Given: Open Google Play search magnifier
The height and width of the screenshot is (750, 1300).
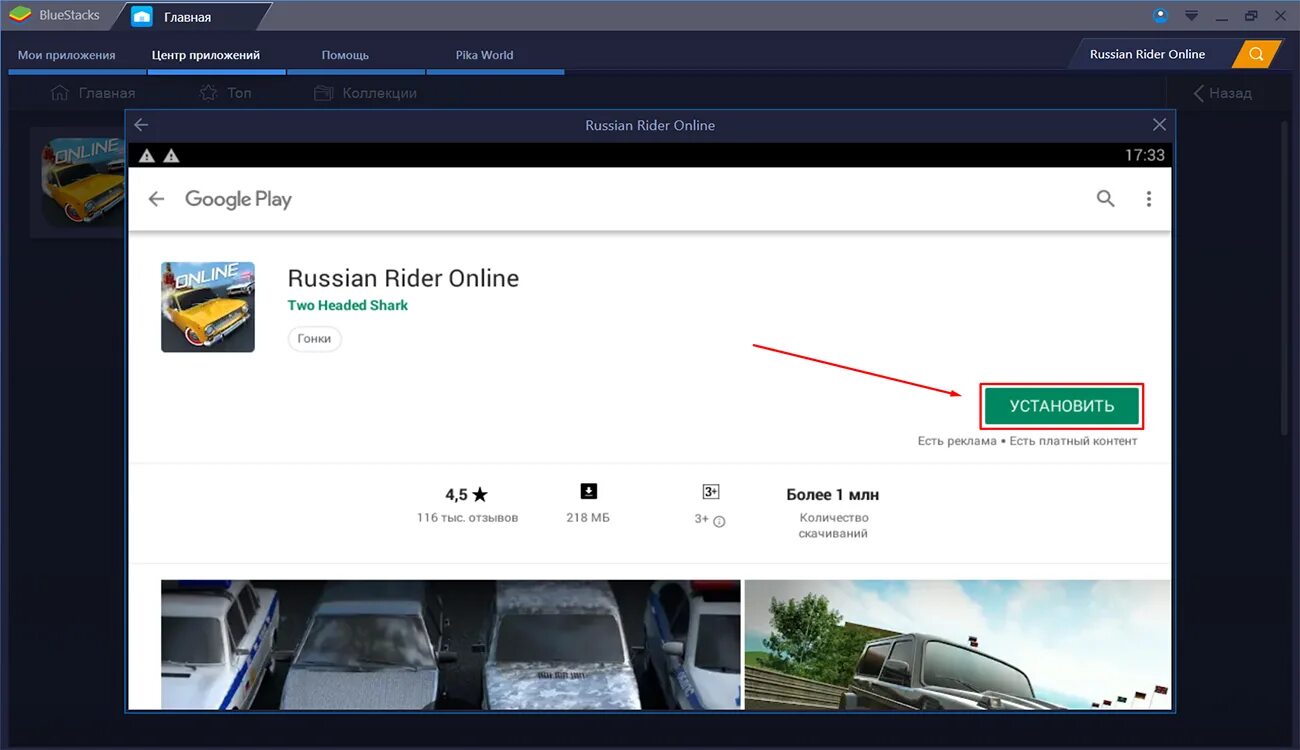Looking at the screenshot, I should click(x=1105, y=199).
